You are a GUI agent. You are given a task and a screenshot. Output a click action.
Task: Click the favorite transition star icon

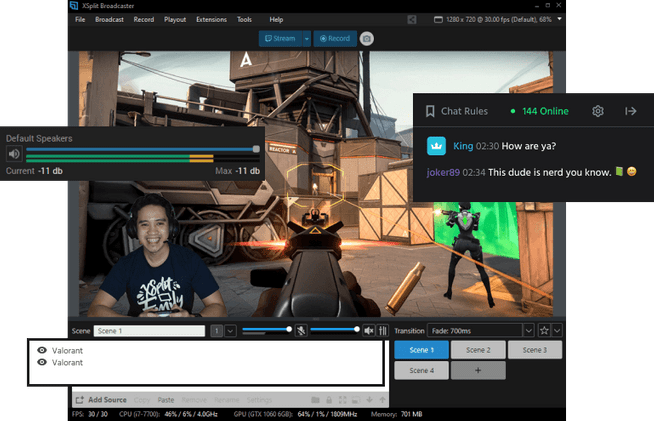pyautogui.click(x=544, y=331)
